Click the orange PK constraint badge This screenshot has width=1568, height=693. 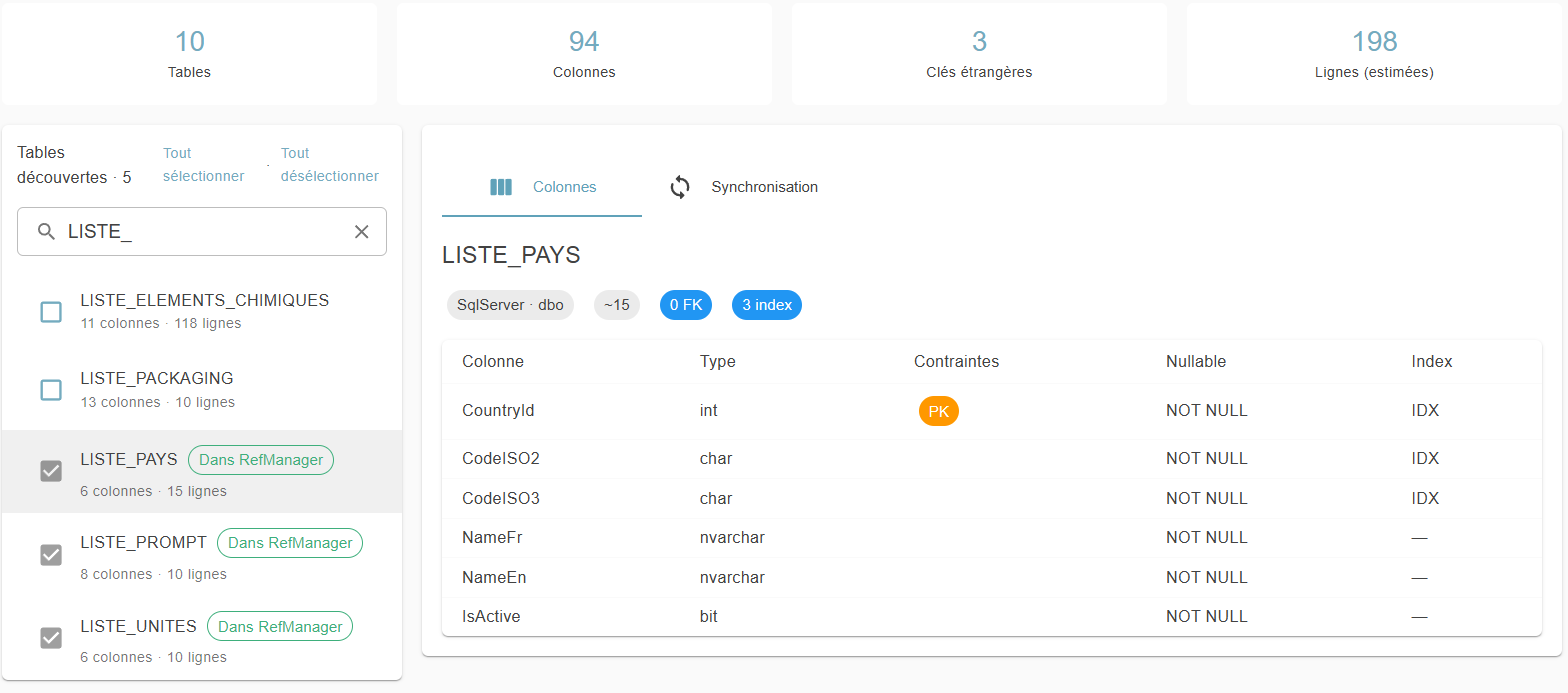click(x=939, y=411)
